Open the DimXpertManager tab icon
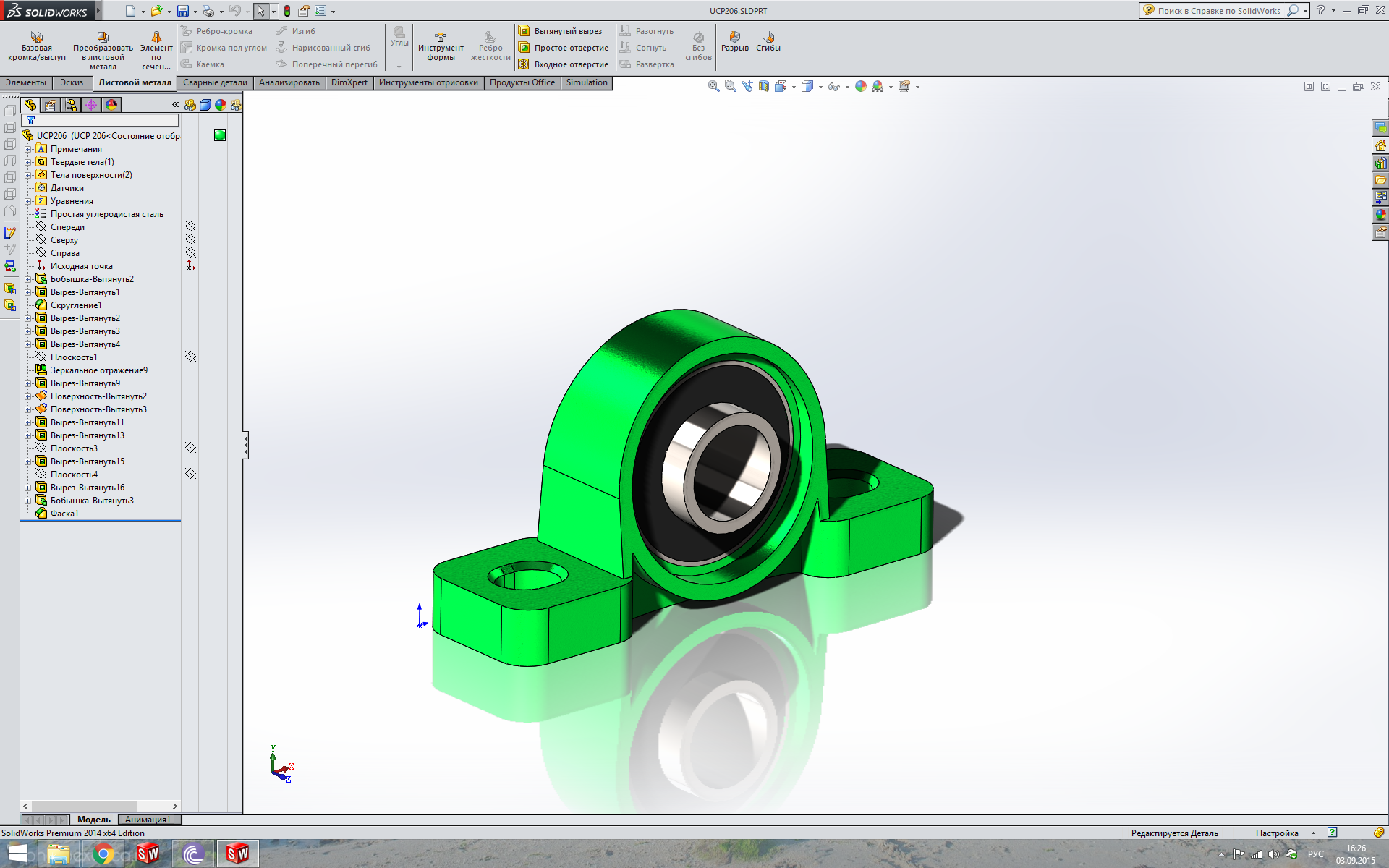Image resolution: width=1389 pixels, height=868 pixels. 90,105
